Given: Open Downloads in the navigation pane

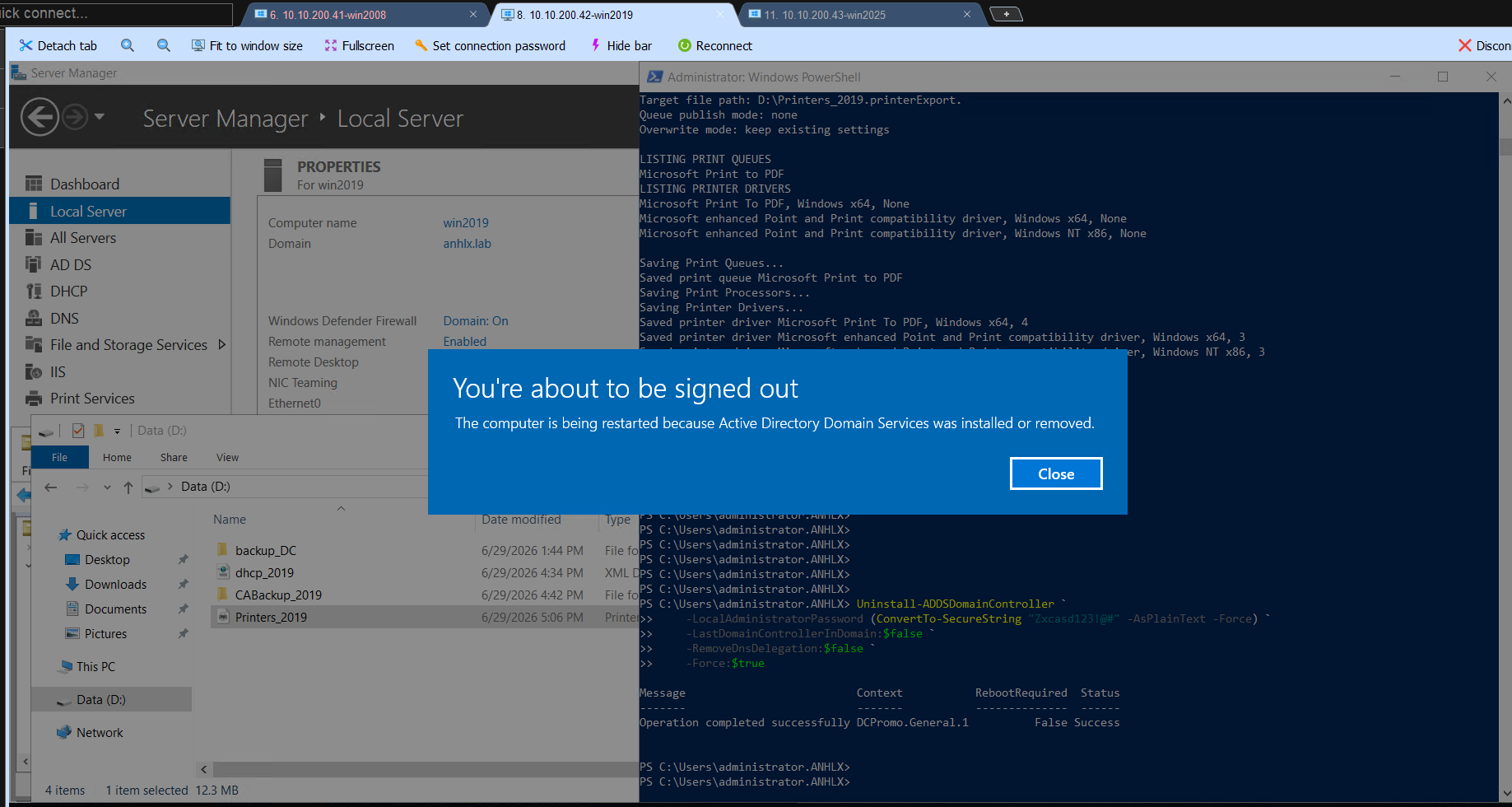Looking at the screenshot, I should point(115,585).
